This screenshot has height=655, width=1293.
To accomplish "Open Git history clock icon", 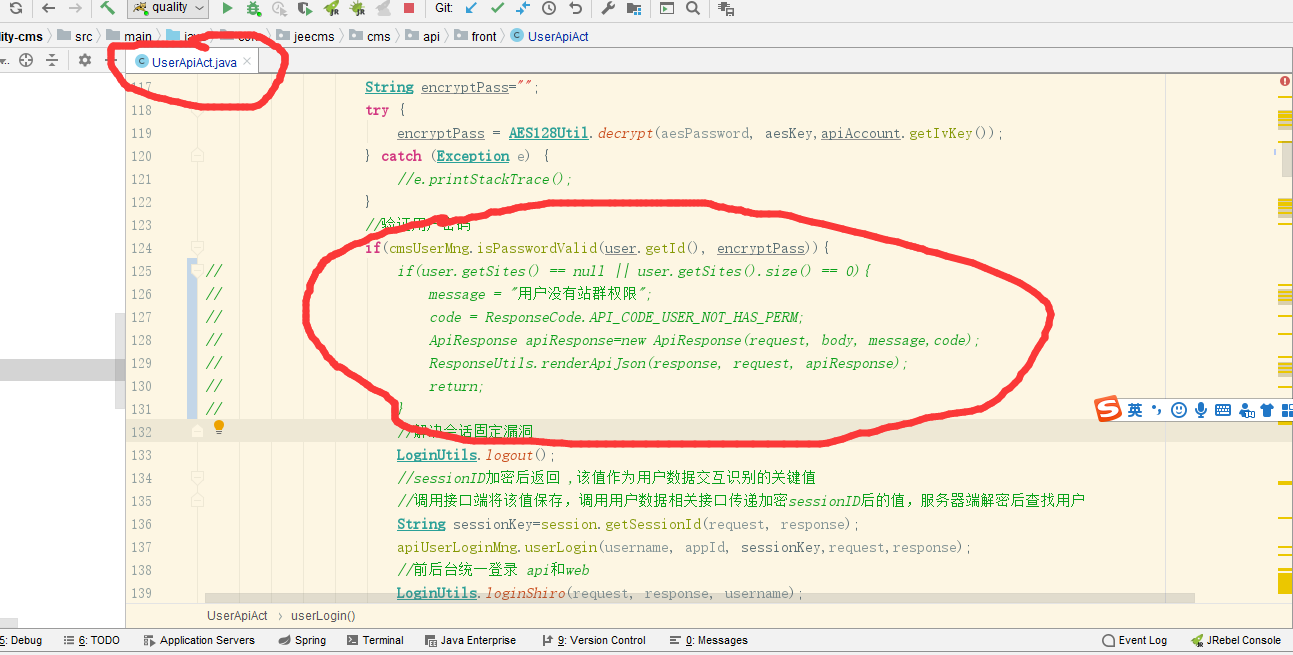I will click(x=549, y=8).
